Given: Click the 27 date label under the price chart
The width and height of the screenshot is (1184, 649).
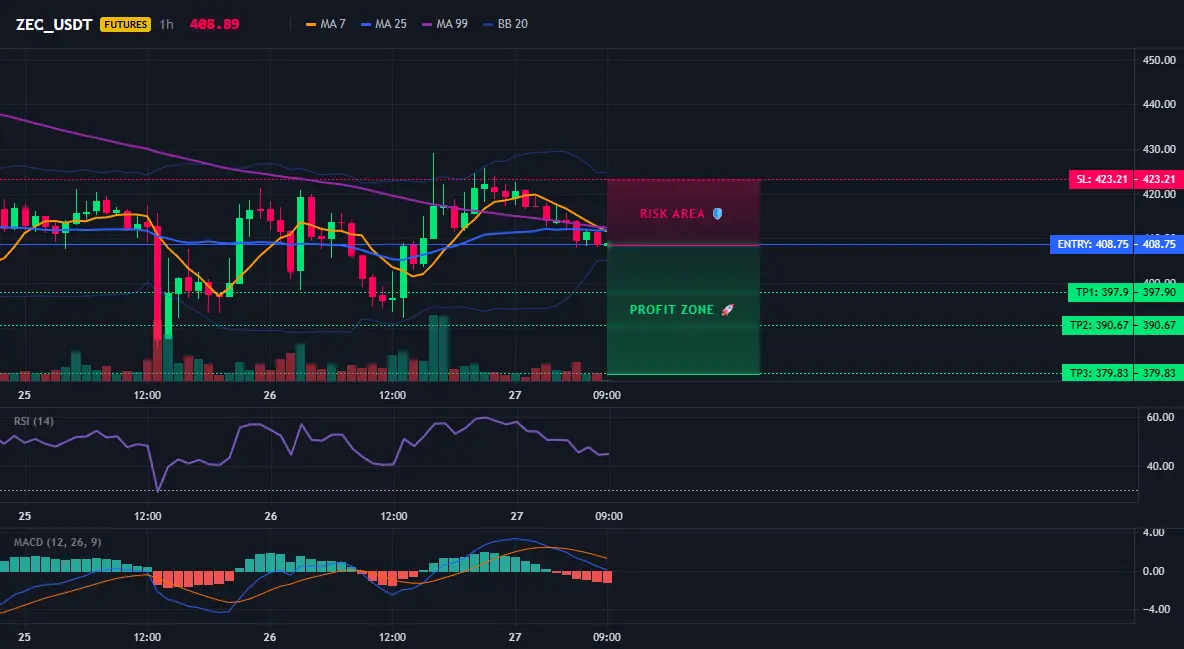Looking at the screenshot, I should [x=515, y=395].
